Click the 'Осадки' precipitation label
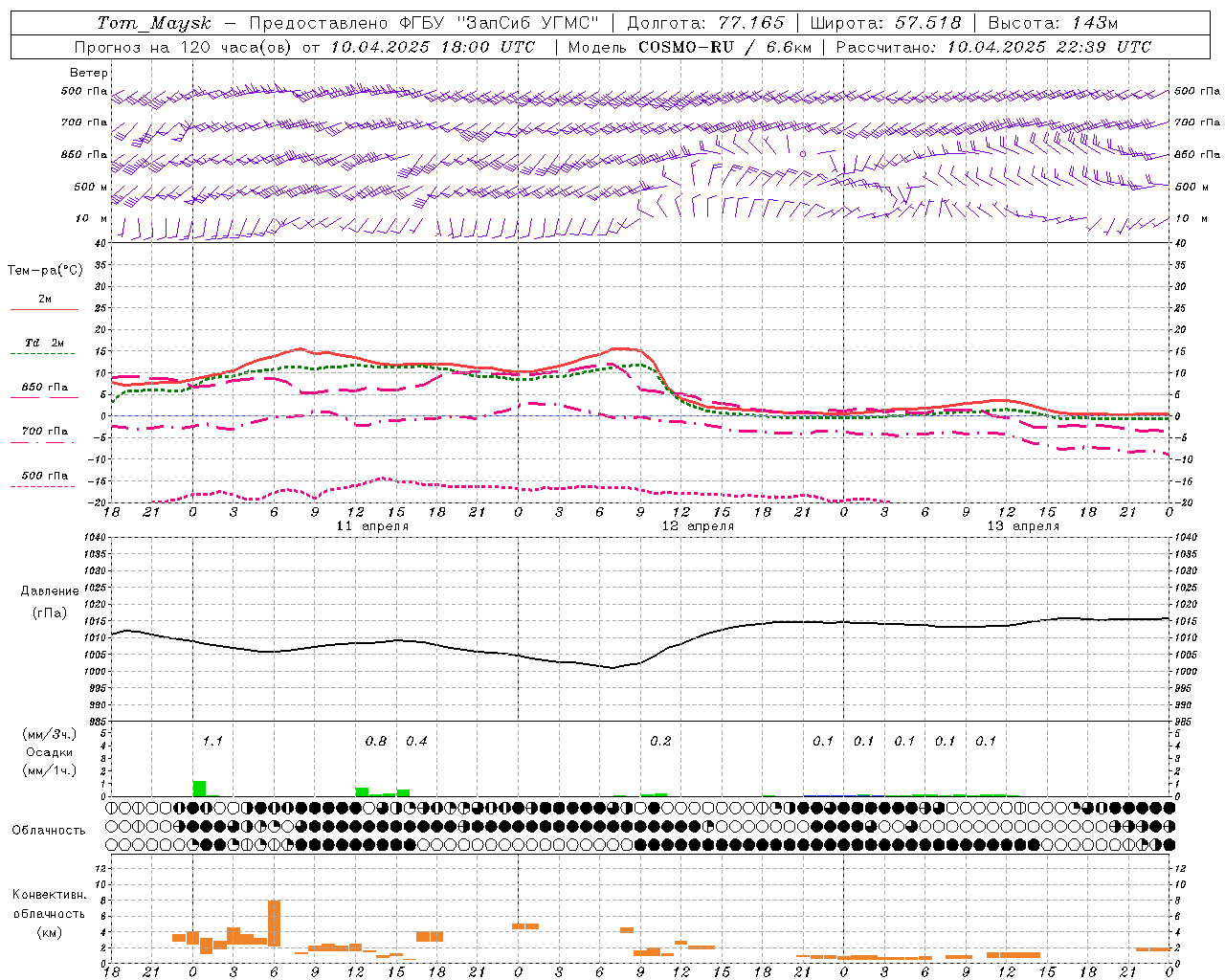The width and height of the screenshot is (1225, 980). 50,753
